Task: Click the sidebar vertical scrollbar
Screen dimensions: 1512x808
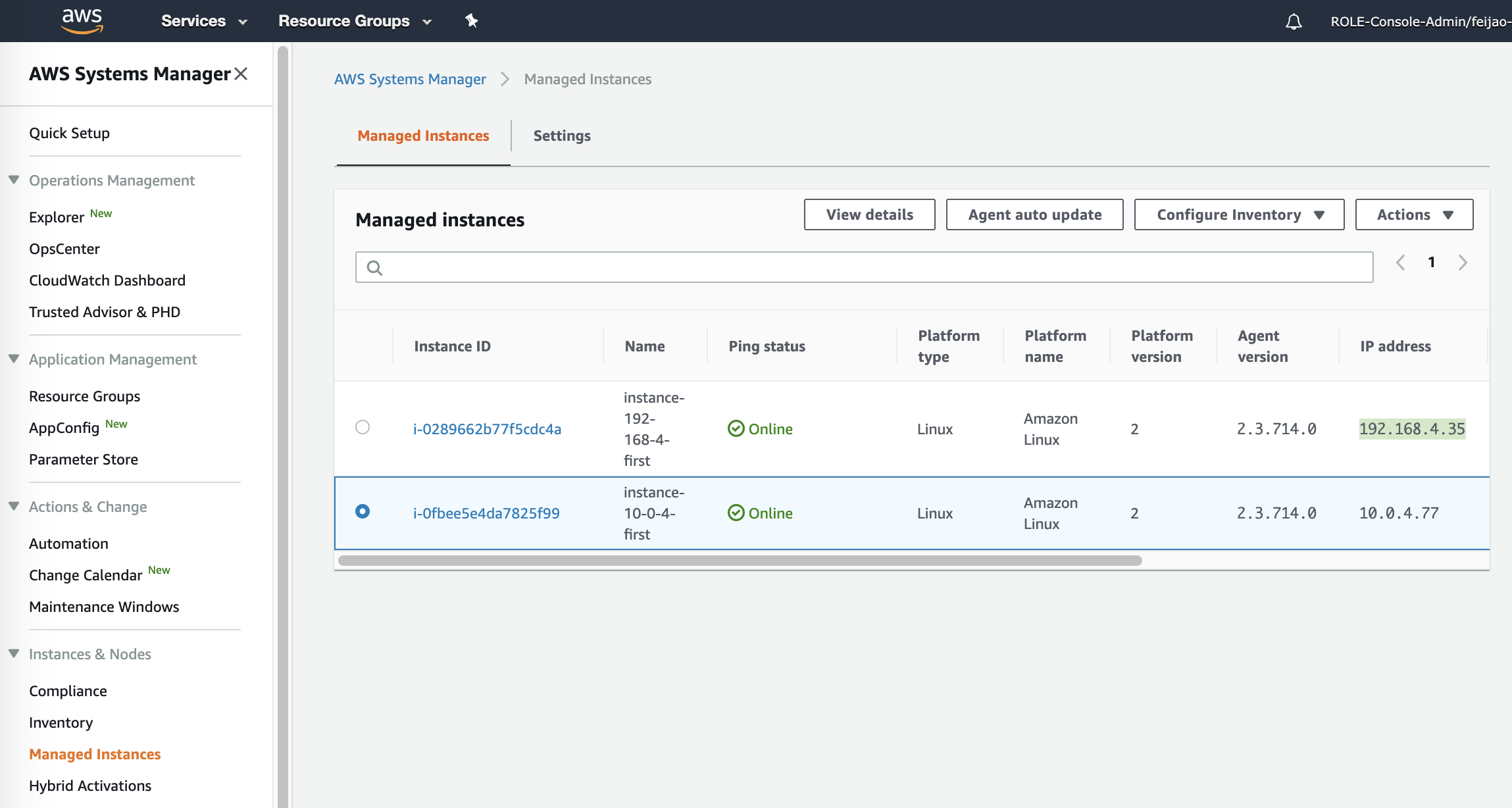Action: (283, 426)
